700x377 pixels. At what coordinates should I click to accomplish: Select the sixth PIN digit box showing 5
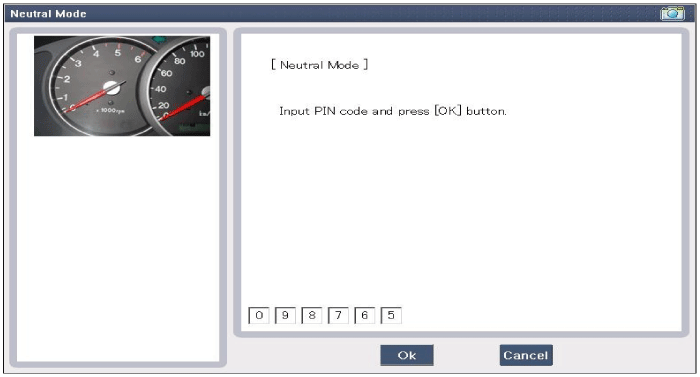point(391,315)
